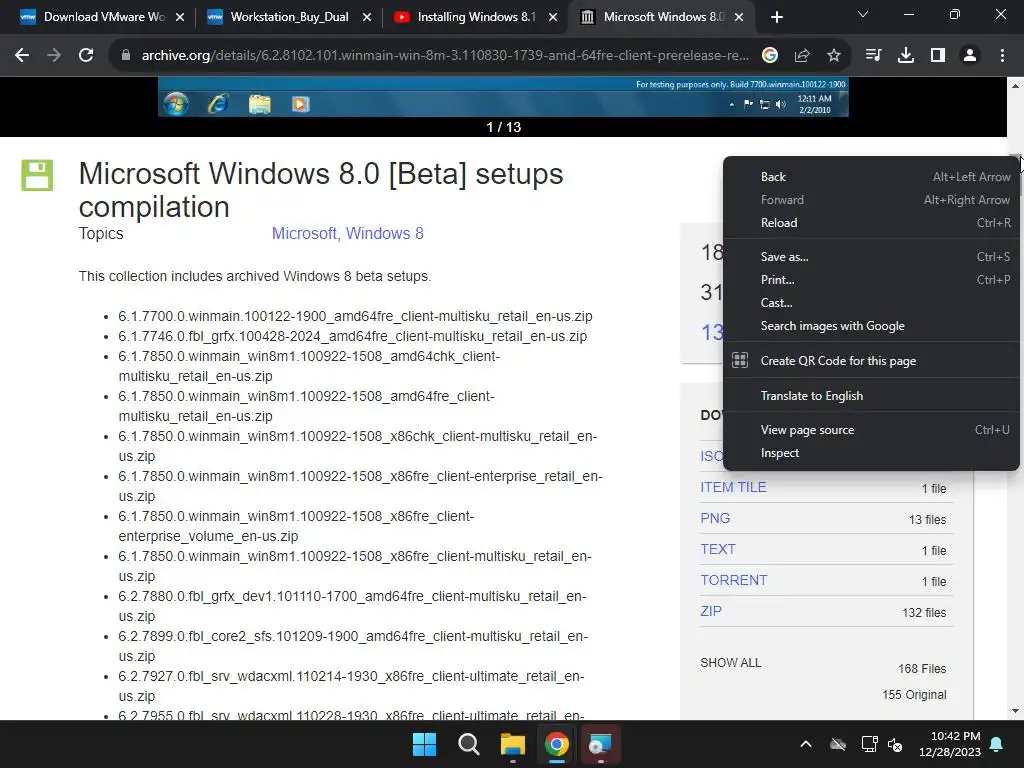Screen dimensions: 1024x768
Task: Share this page via share icon
Action: click(802, 56)
